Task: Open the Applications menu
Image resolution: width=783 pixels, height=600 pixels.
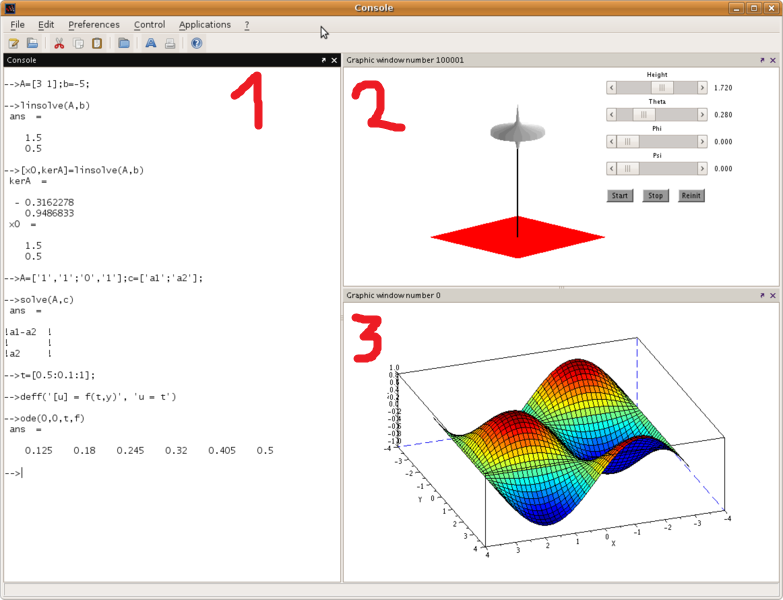Action: click(205, 24)
